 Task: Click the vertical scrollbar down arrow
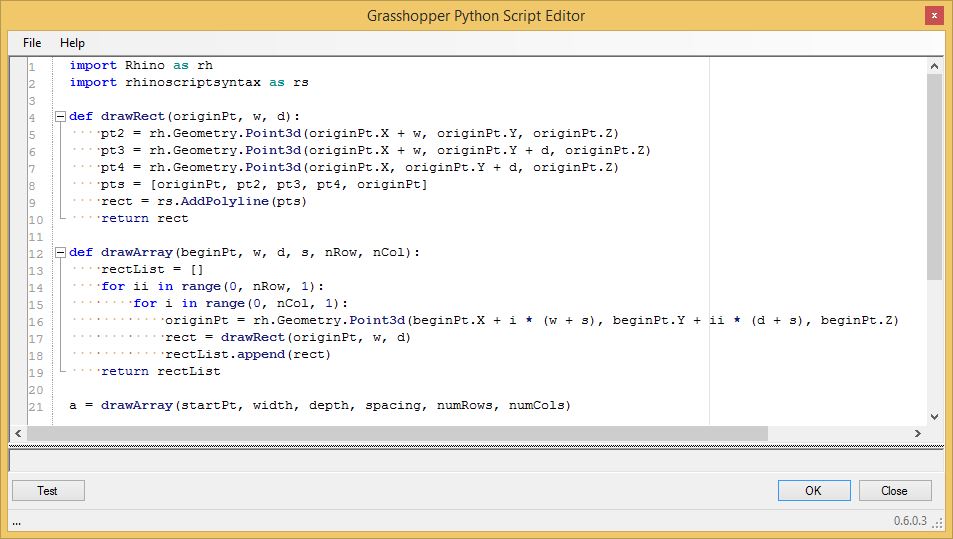pyautogui.click(x=934, y=416)
